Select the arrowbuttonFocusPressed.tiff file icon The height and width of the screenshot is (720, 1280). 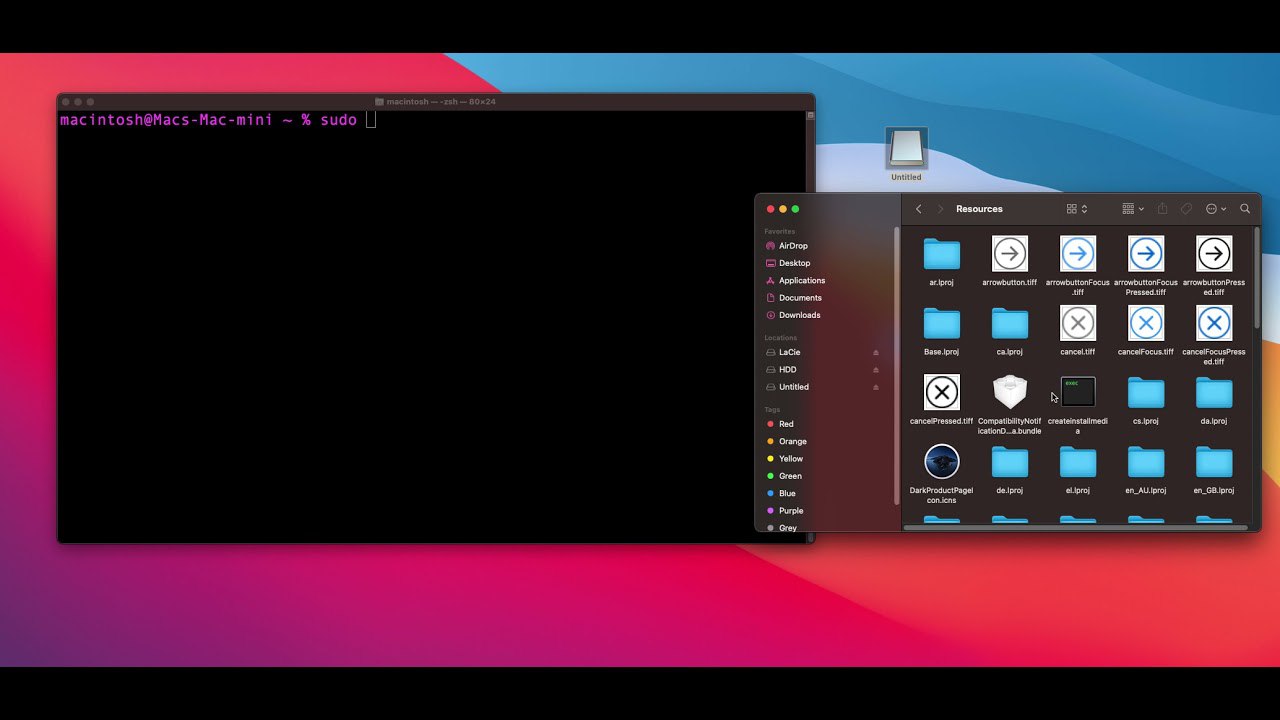pos(1146,254)
